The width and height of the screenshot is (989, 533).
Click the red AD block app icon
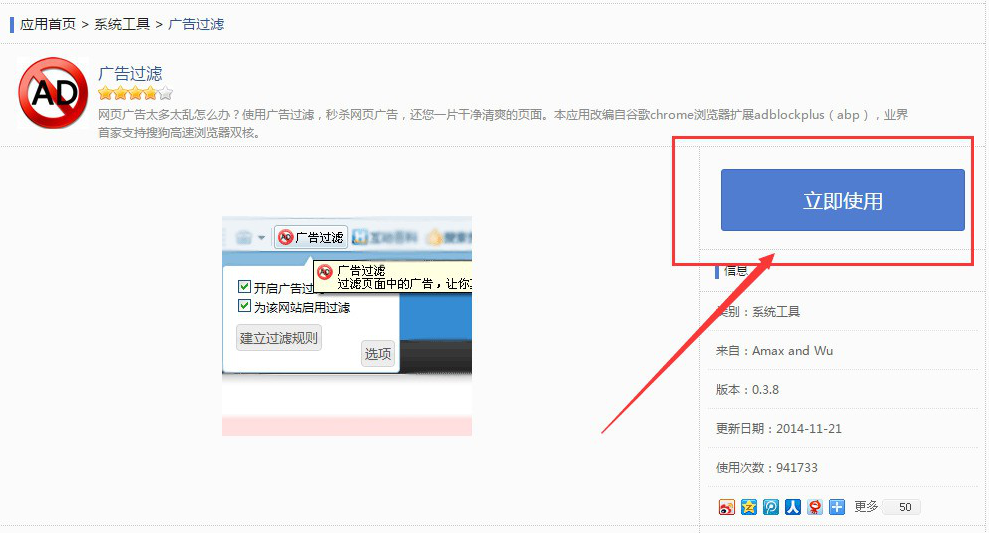pos(53,93)
